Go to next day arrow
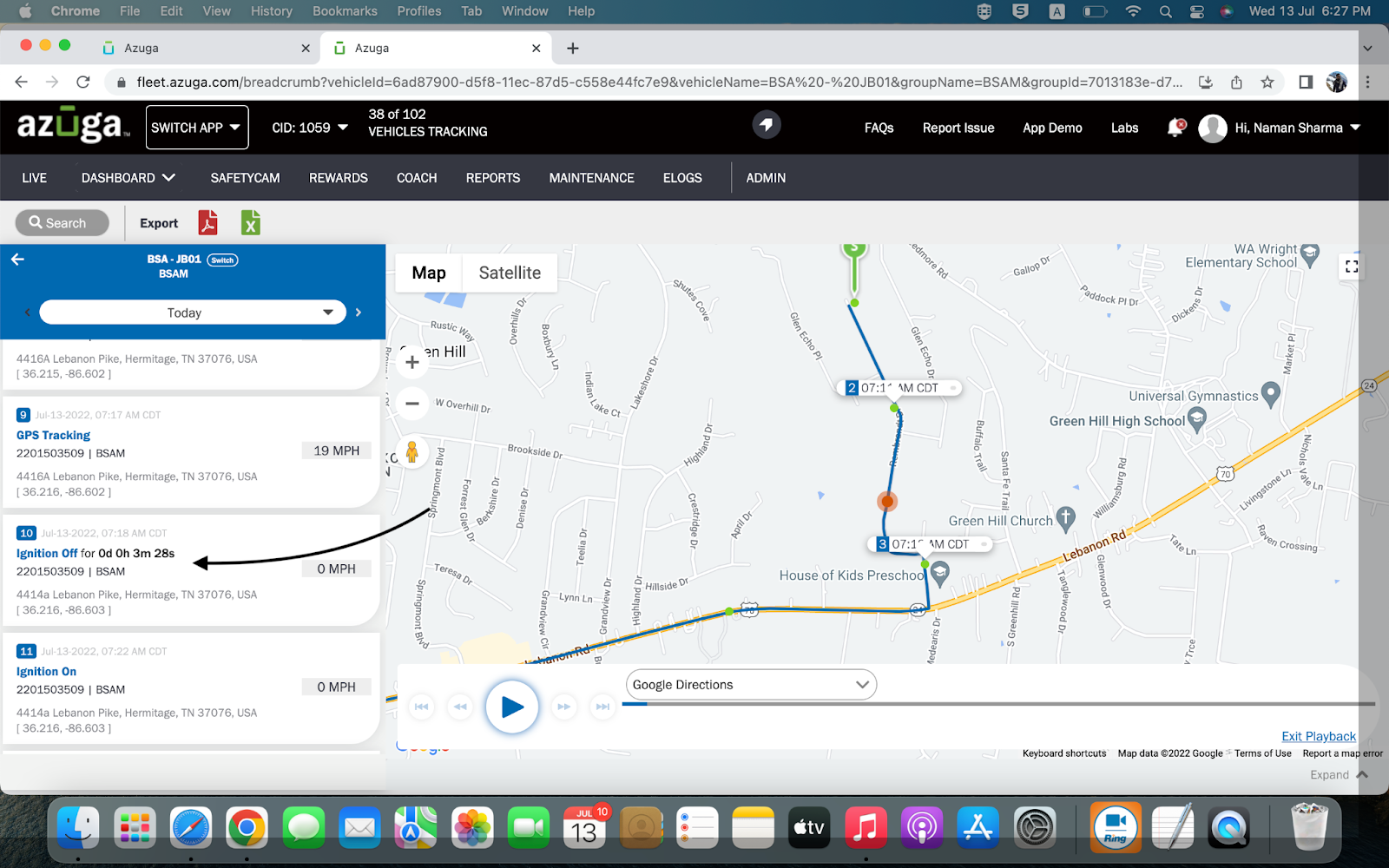Screen dimensions: 1389x868 pyautogui.click(x=358, y=312)
